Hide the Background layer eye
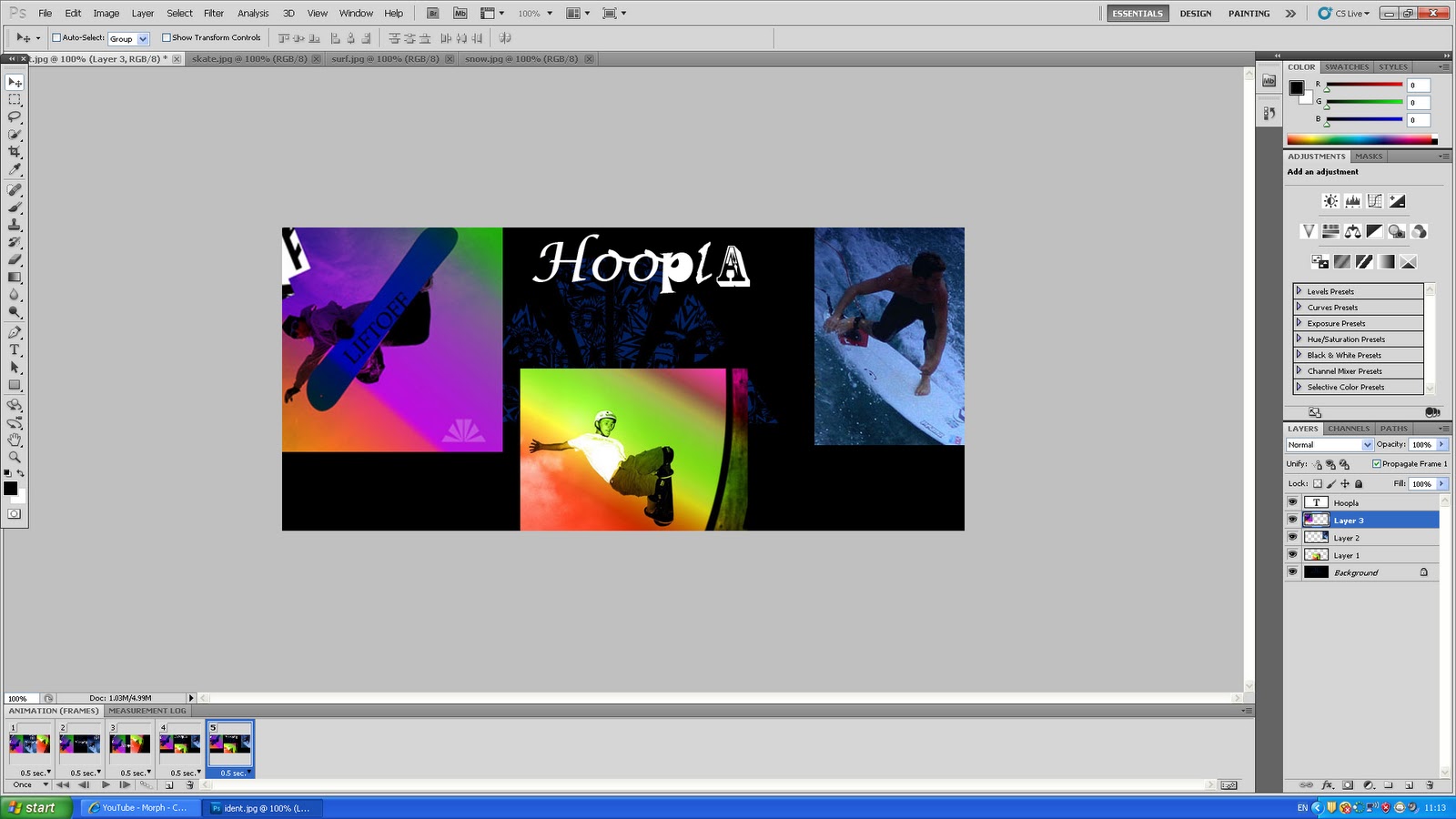Screen dimensions: 1456x819 pyautogui.click(x=1292, y=572)
